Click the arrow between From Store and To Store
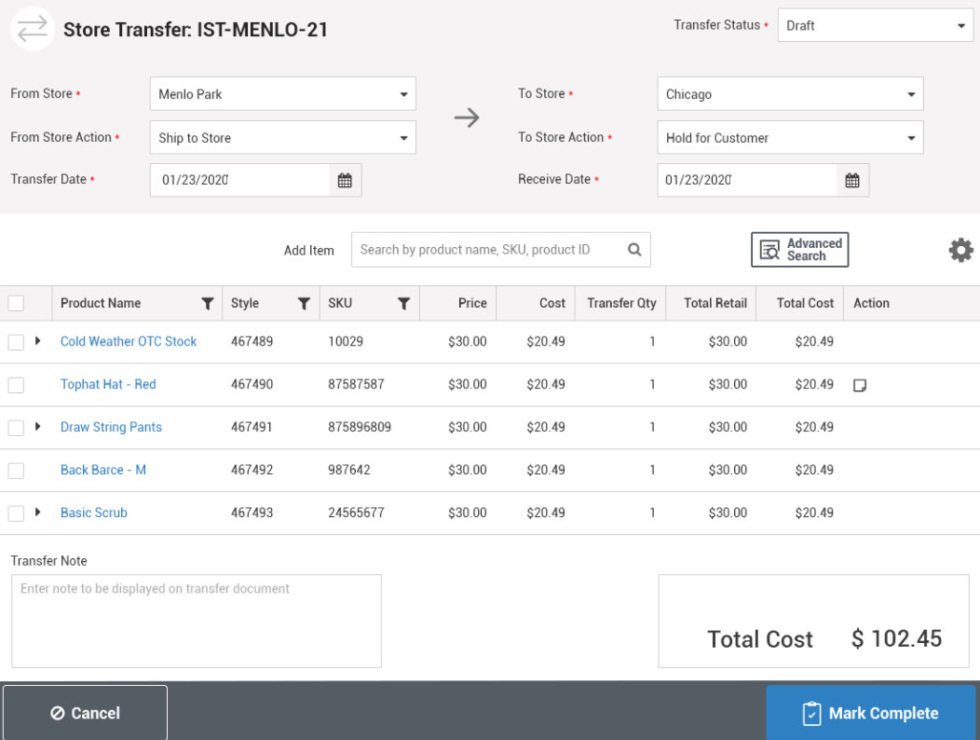Screen dimensions: 980x740 466,117
